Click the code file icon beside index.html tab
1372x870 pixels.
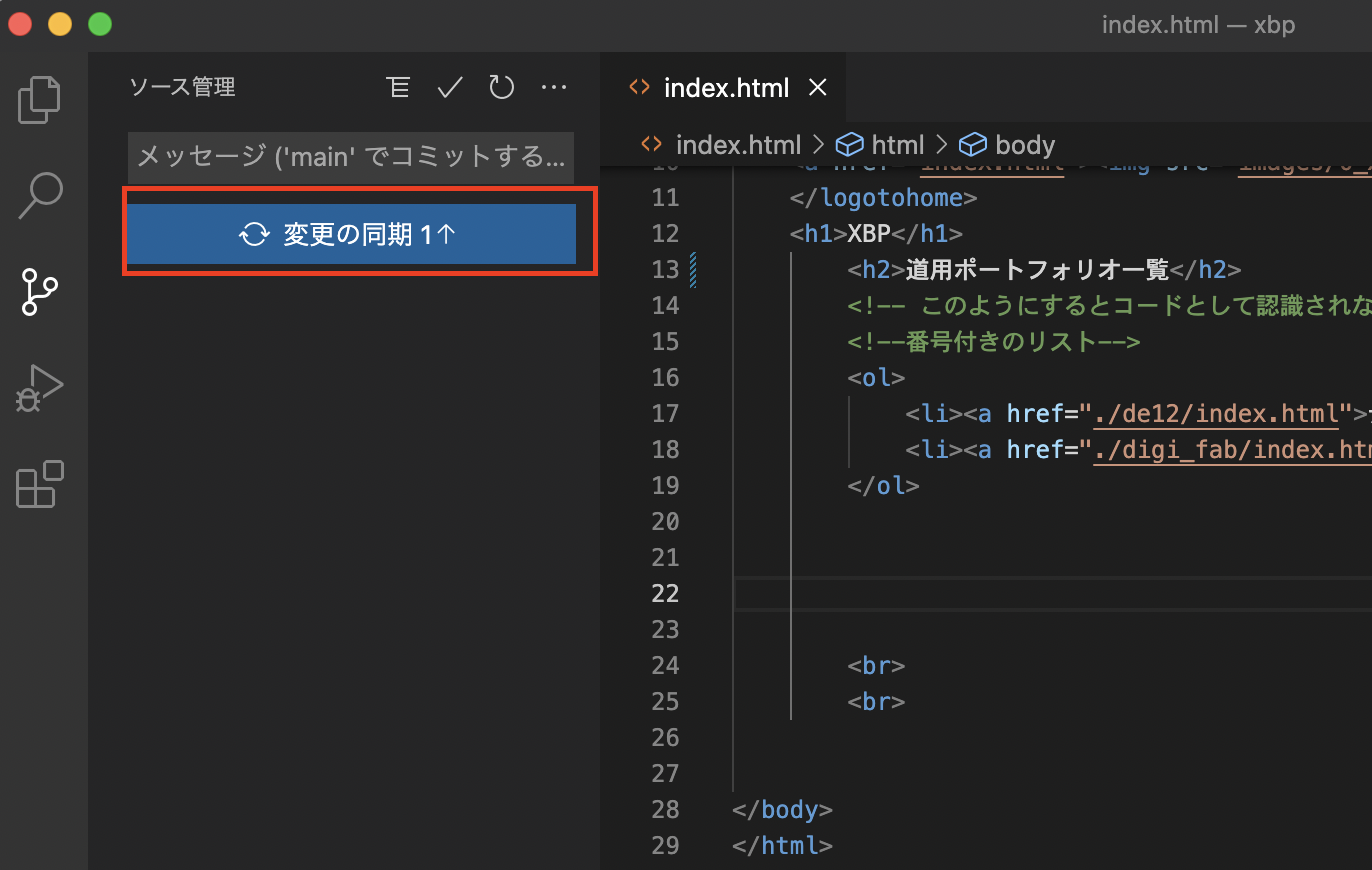tap(639, 87)
